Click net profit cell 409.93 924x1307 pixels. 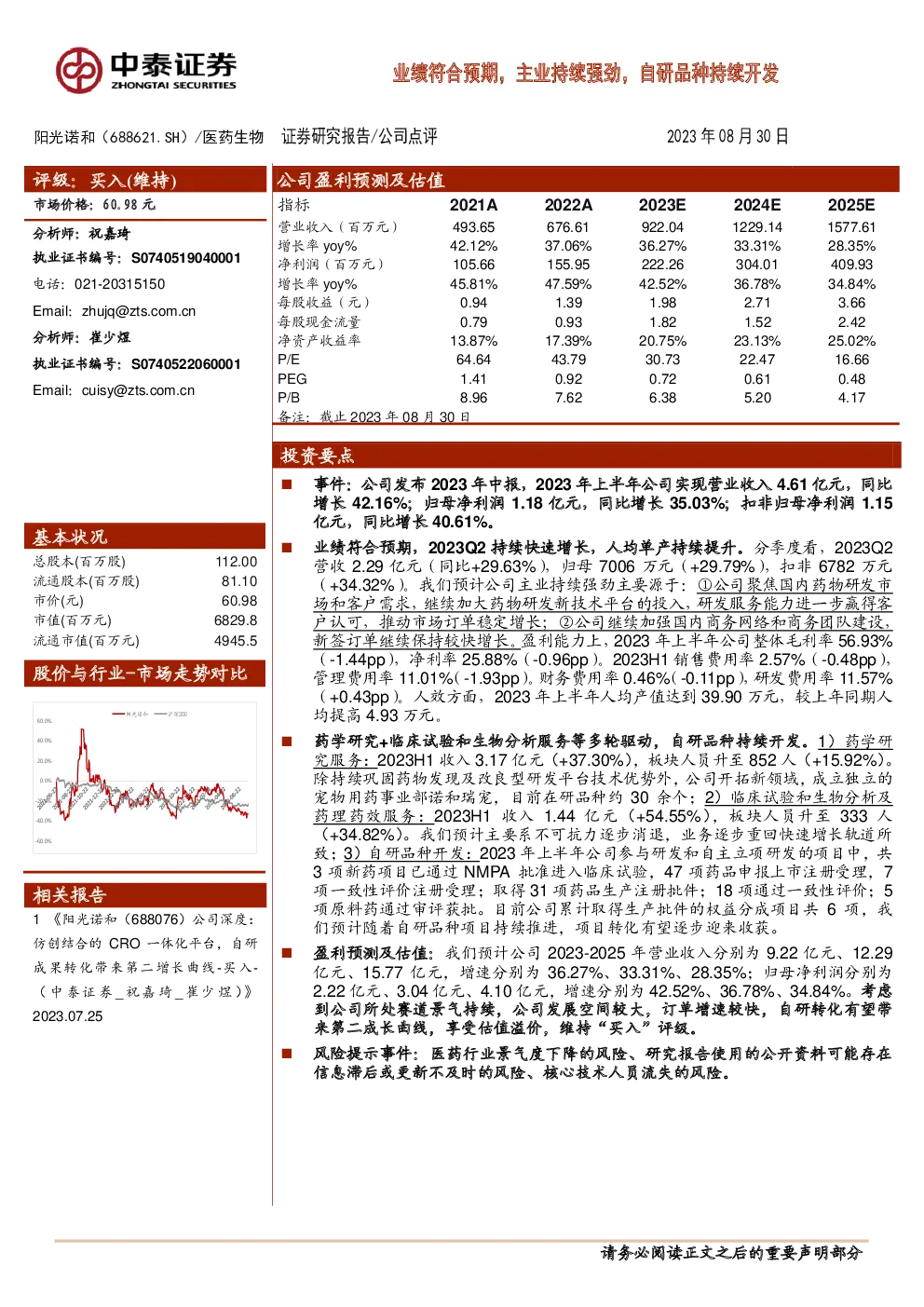point(851,265)
